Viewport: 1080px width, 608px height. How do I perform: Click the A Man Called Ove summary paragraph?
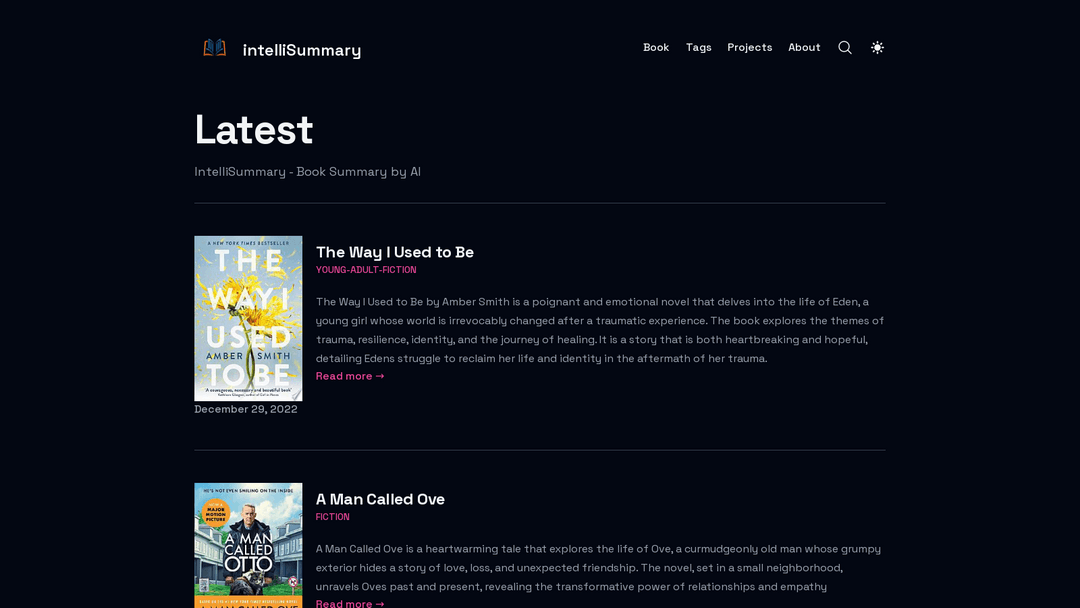598,567
